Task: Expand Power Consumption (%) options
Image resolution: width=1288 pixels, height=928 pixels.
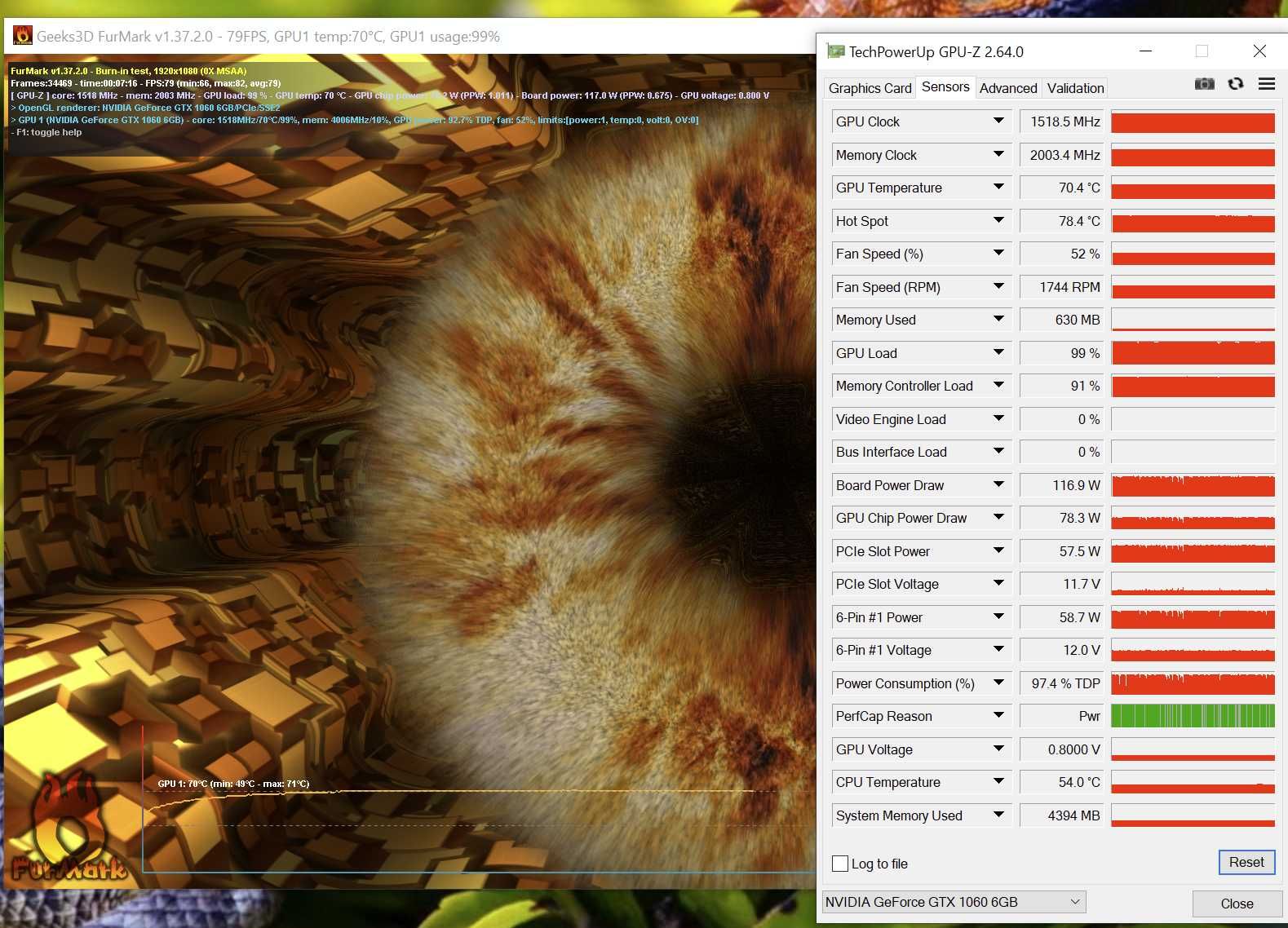Action: pos(998,683)
